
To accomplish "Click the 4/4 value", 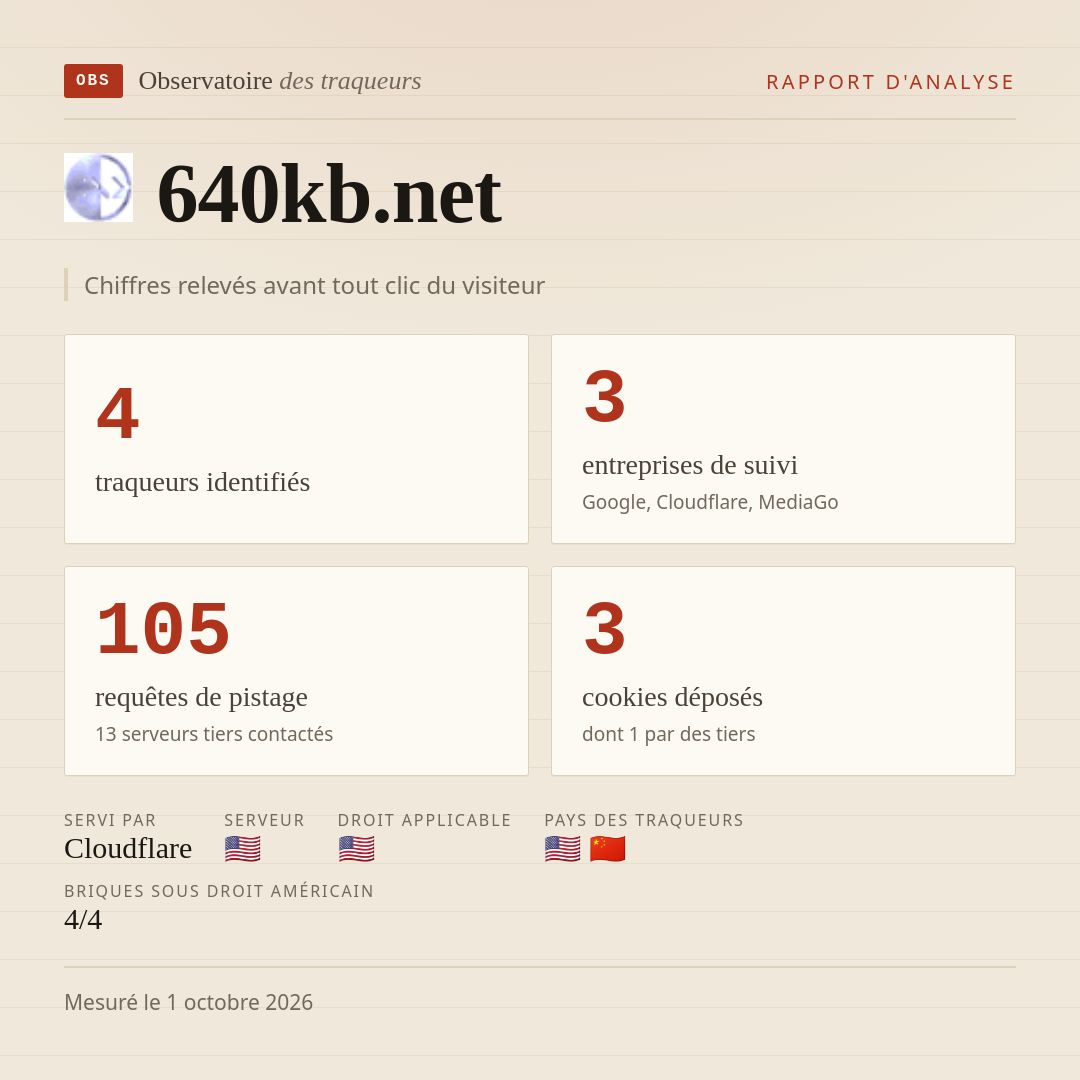I will tap(83, 920).
